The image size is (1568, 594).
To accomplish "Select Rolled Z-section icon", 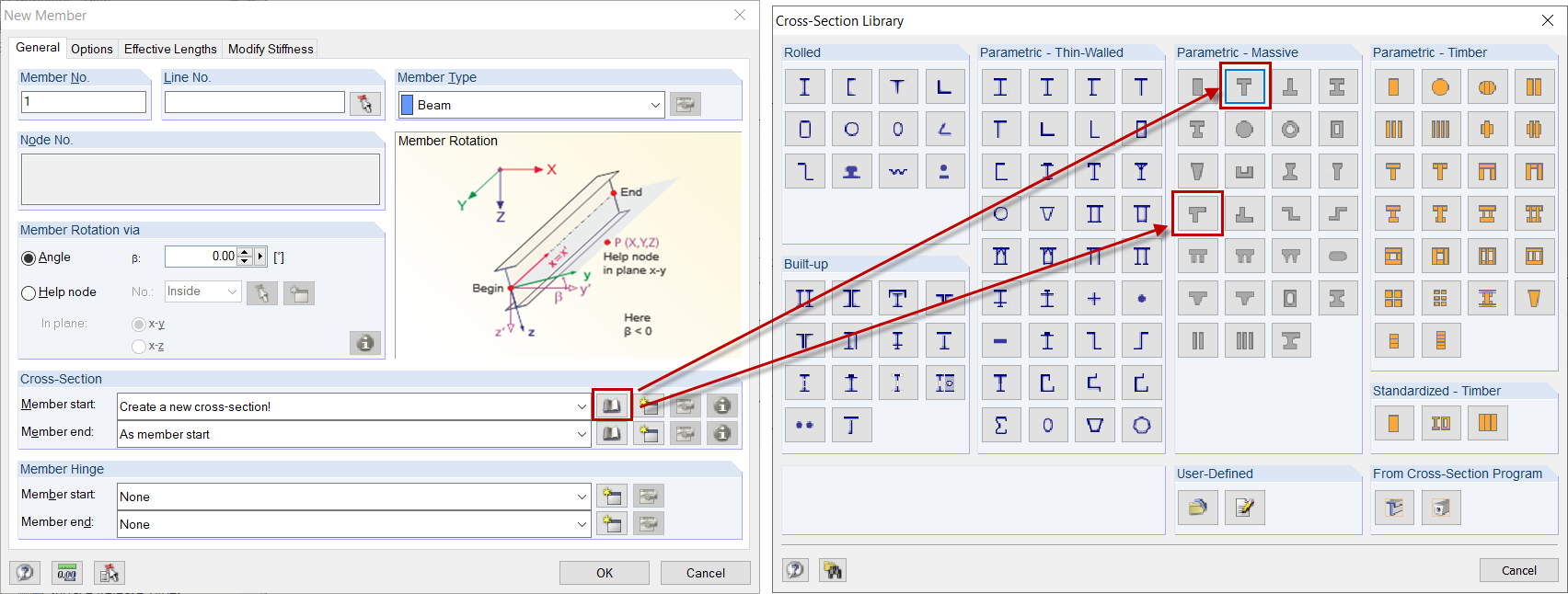I will coord(805,172).
